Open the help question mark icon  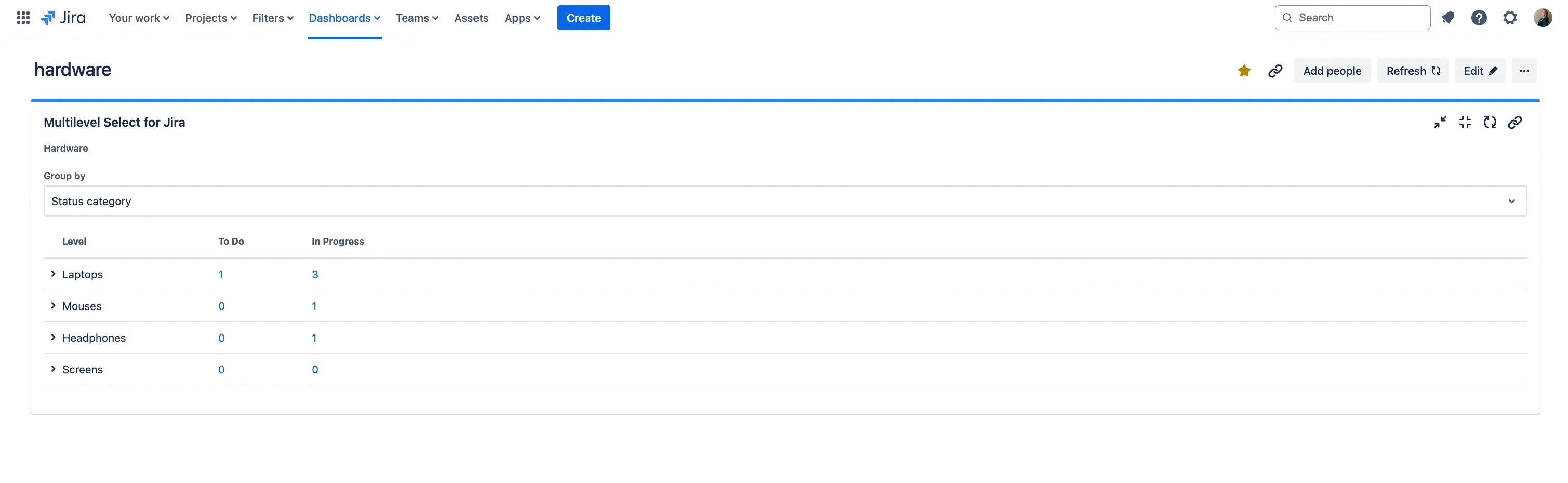click(1479, 18)
